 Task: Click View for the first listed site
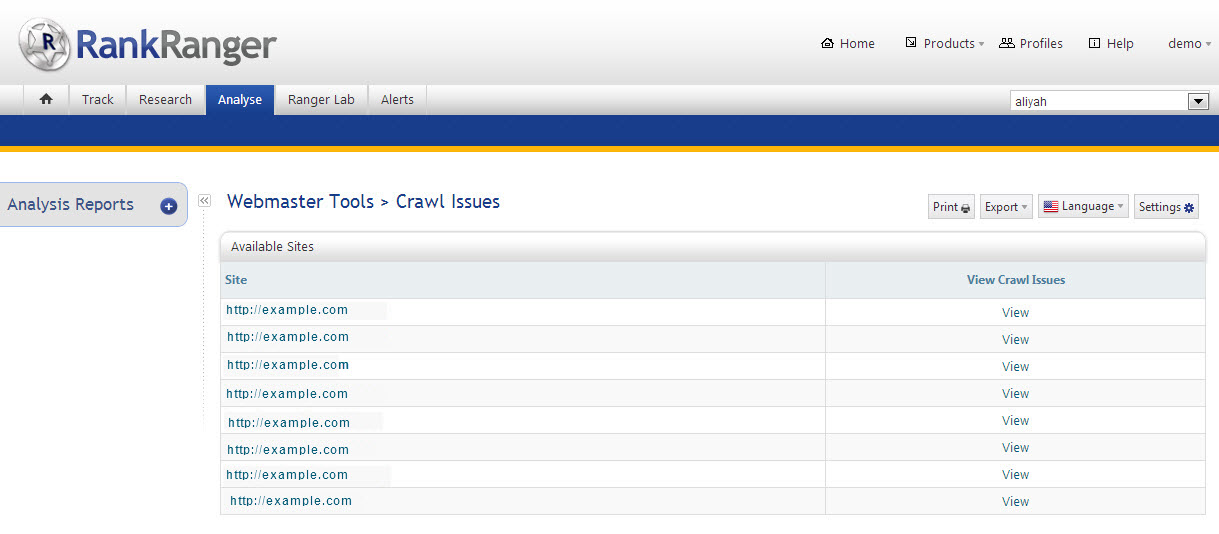(x=1015, y=313)
